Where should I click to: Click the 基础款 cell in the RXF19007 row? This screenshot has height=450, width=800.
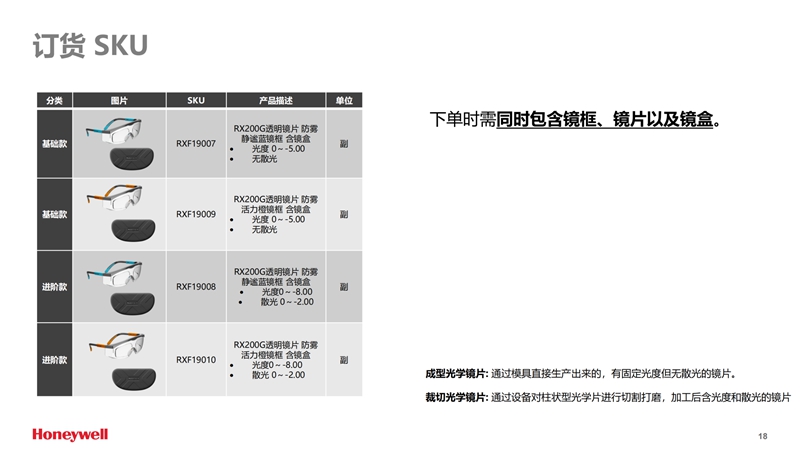click(x=55, y=144)
